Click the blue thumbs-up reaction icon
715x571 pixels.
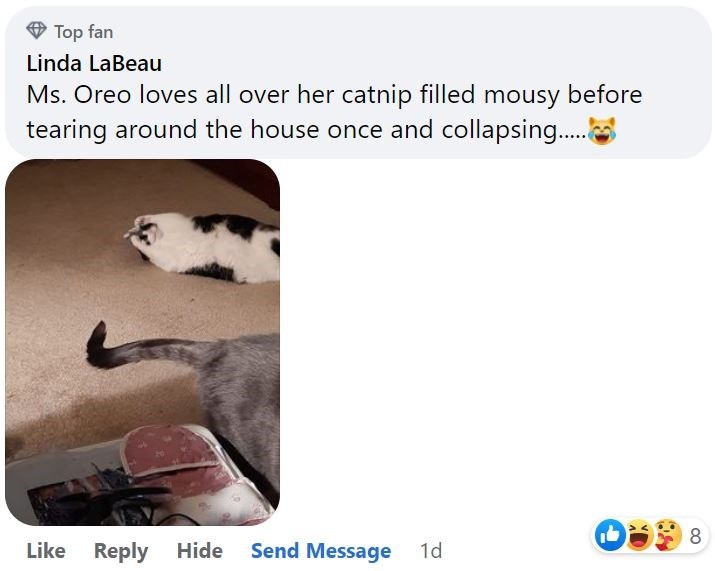click(610, 535)
